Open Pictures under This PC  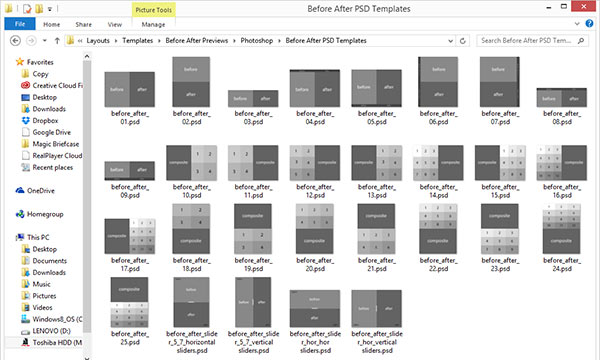click(x=39, y=296)
